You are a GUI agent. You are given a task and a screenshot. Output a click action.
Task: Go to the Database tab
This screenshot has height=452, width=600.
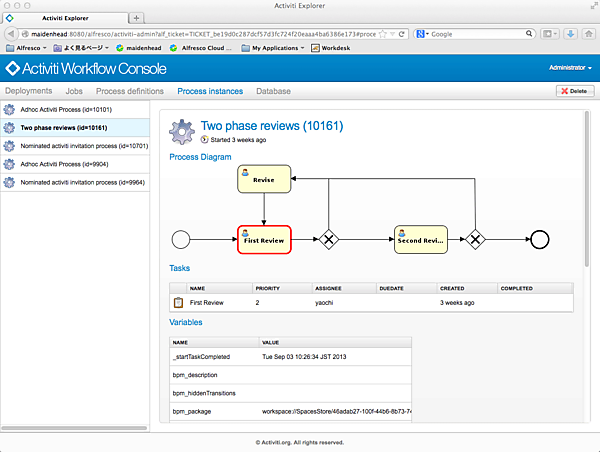click(273, 91)
